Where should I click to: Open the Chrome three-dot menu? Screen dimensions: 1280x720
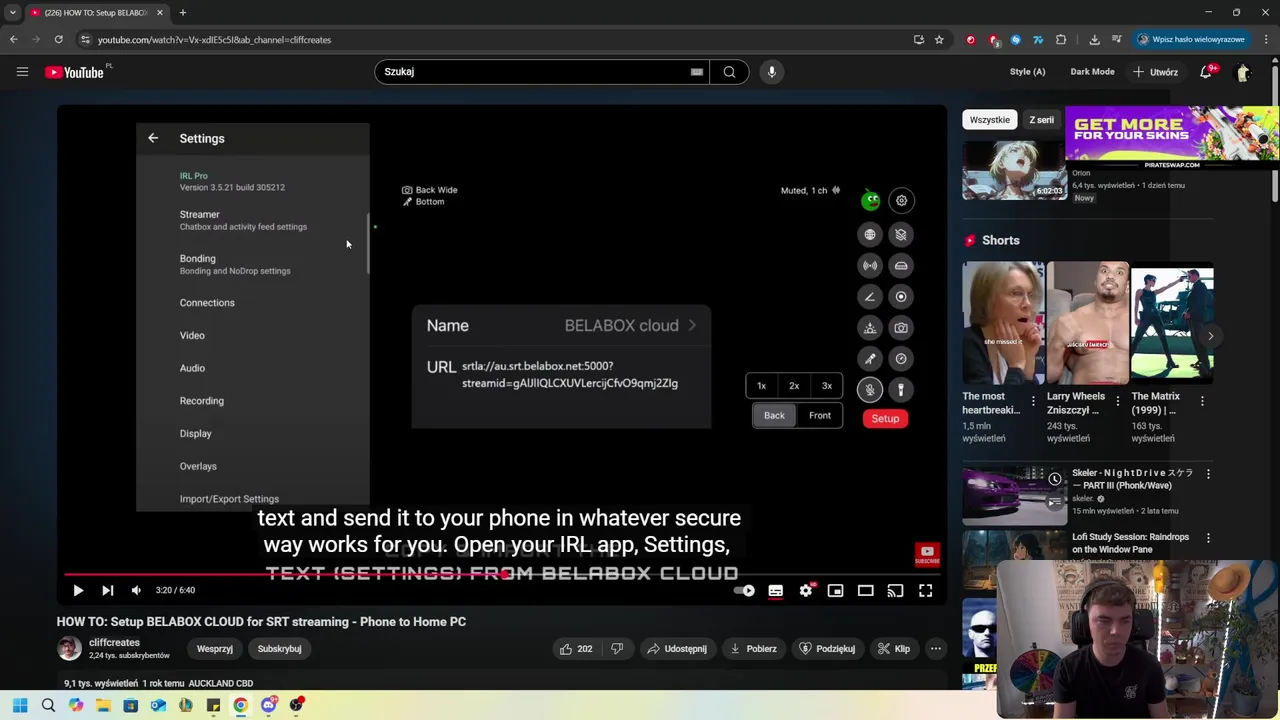click(x=1267, y=40)
